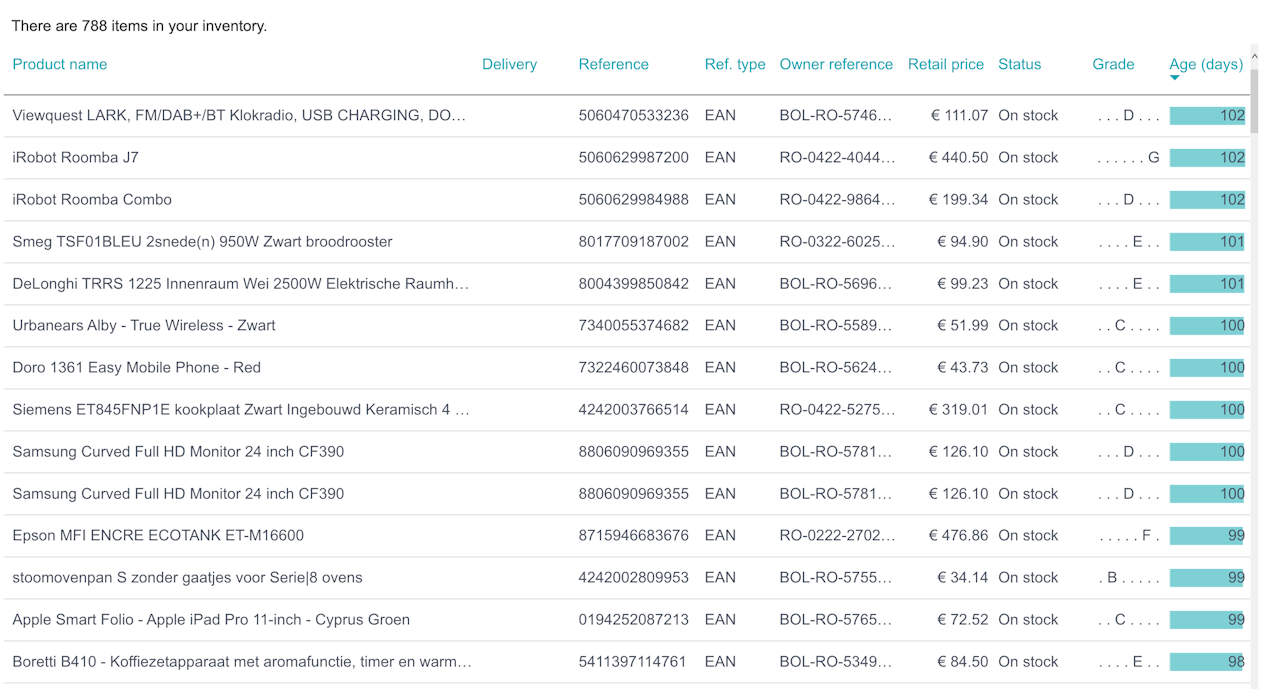The image size is (1280, 689).
Task: Click reference 7340055374682 of Urbanears Alby
Action: pyautogui.click(x=633, y=326)
